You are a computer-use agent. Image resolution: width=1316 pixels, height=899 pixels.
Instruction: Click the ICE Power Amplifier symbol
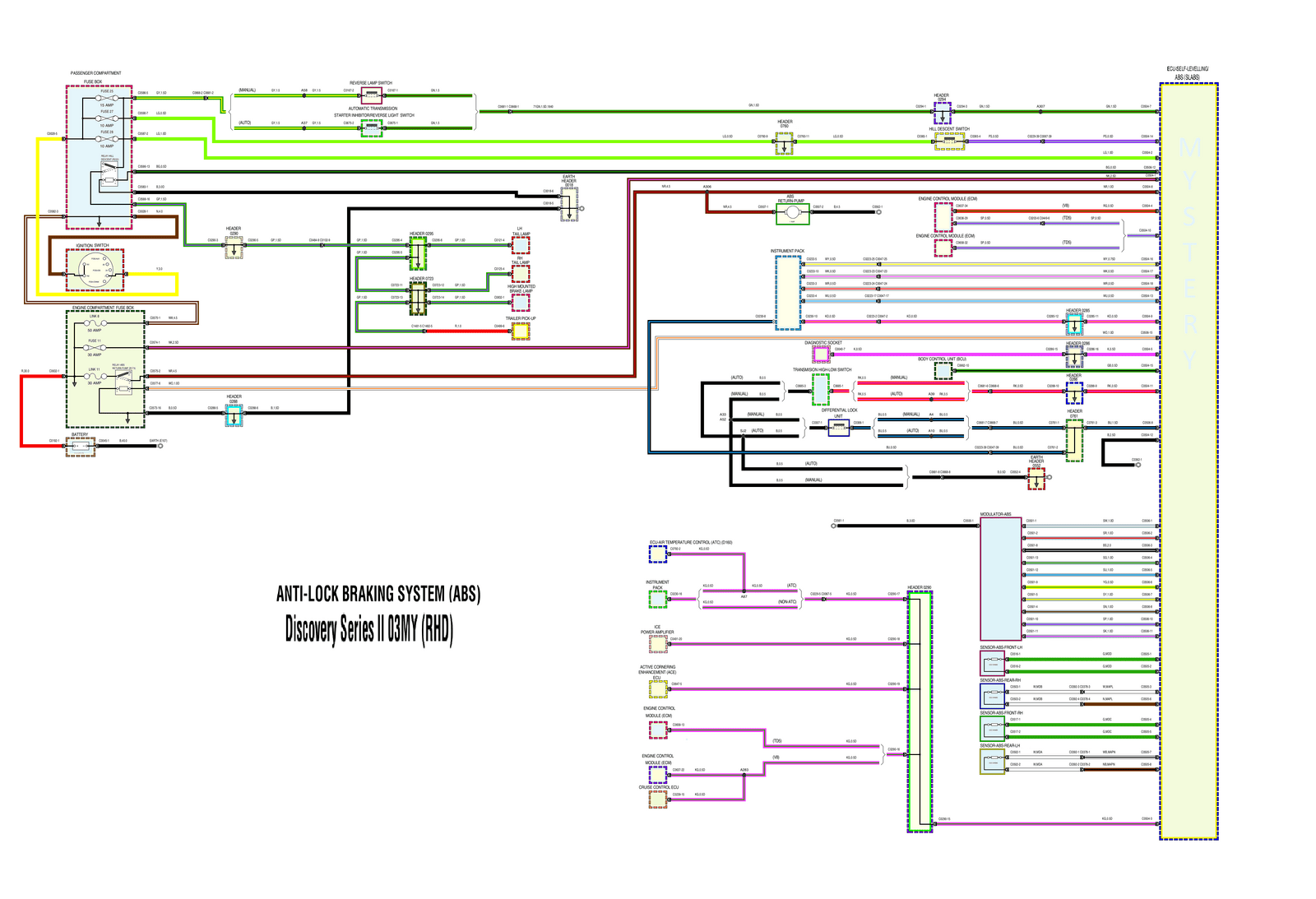[x=658, y=644]
